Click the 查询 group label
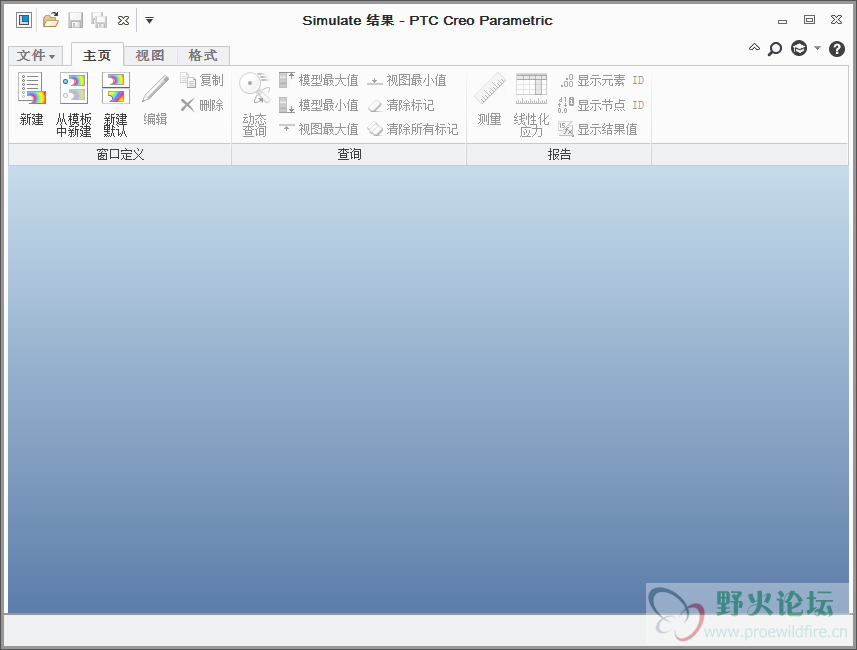The width and height of the screenshot is (857, 650). point(349,155)
